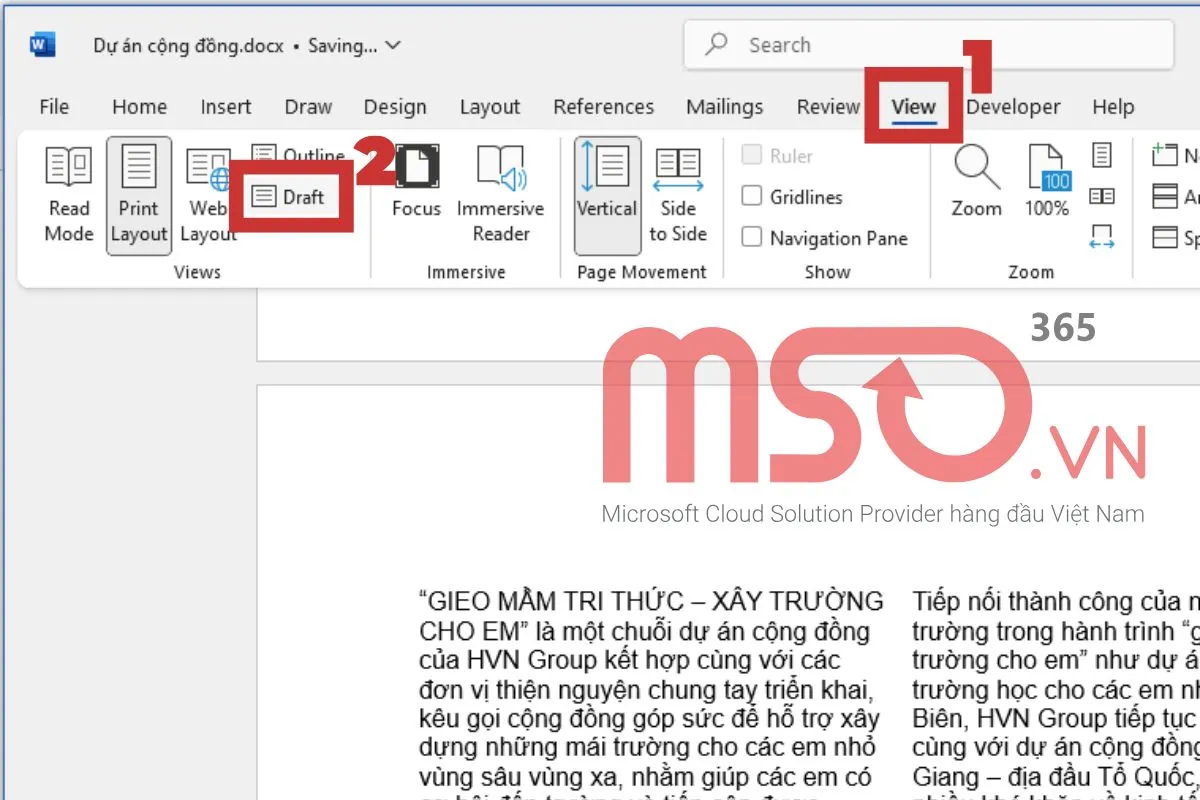The image size is (1200, 800).
Task: Switch to the Insert tab
Action: [x=226, y=107]
